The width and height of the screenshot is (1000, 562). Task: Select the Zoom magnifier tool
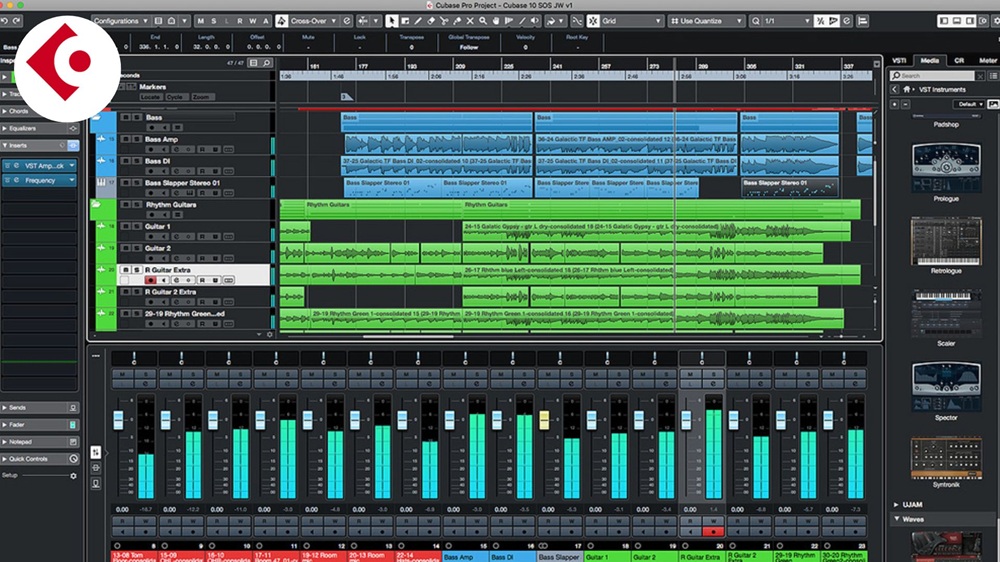click(483, 21)
